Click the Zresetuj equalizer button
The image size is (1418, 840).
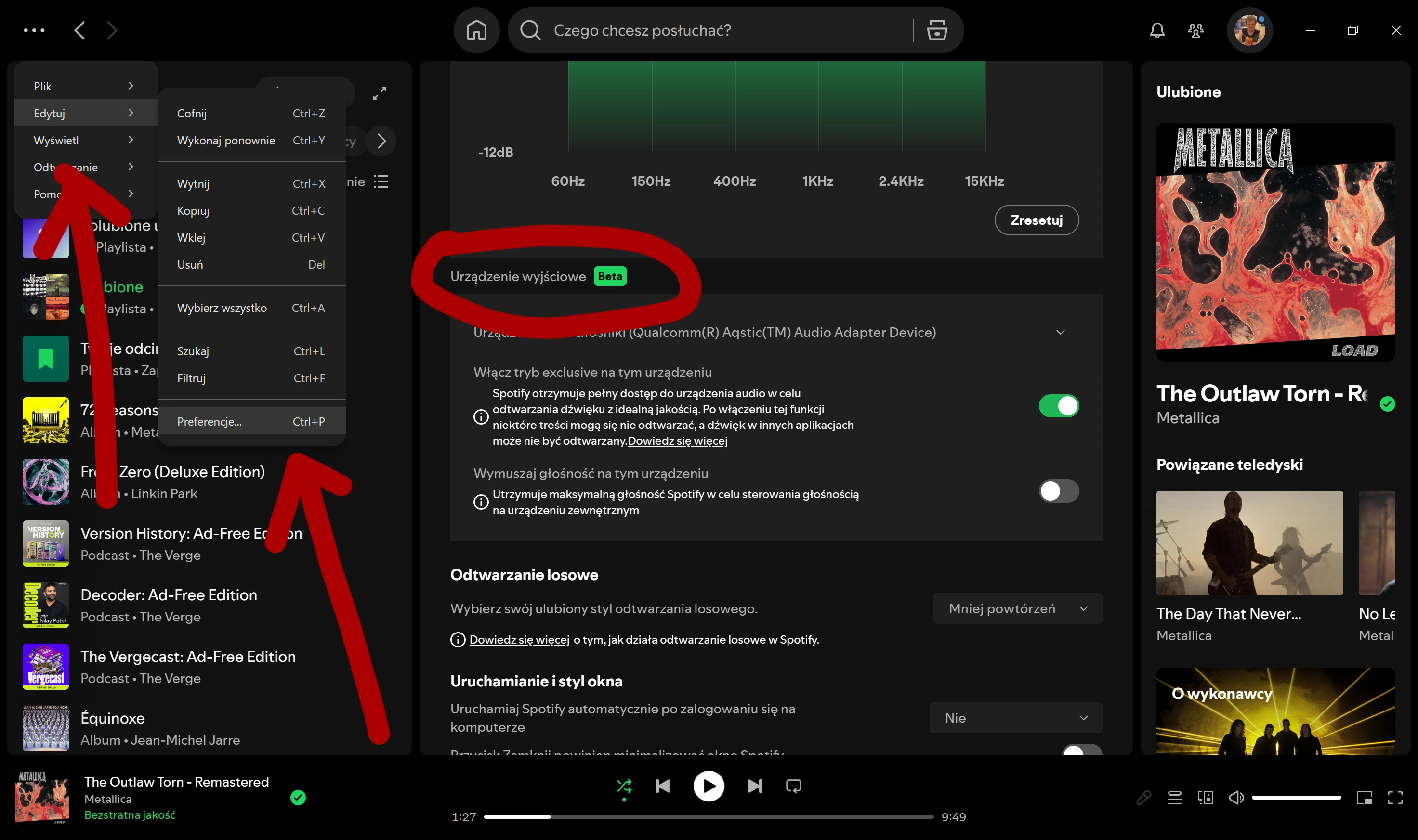(1036, 220)
